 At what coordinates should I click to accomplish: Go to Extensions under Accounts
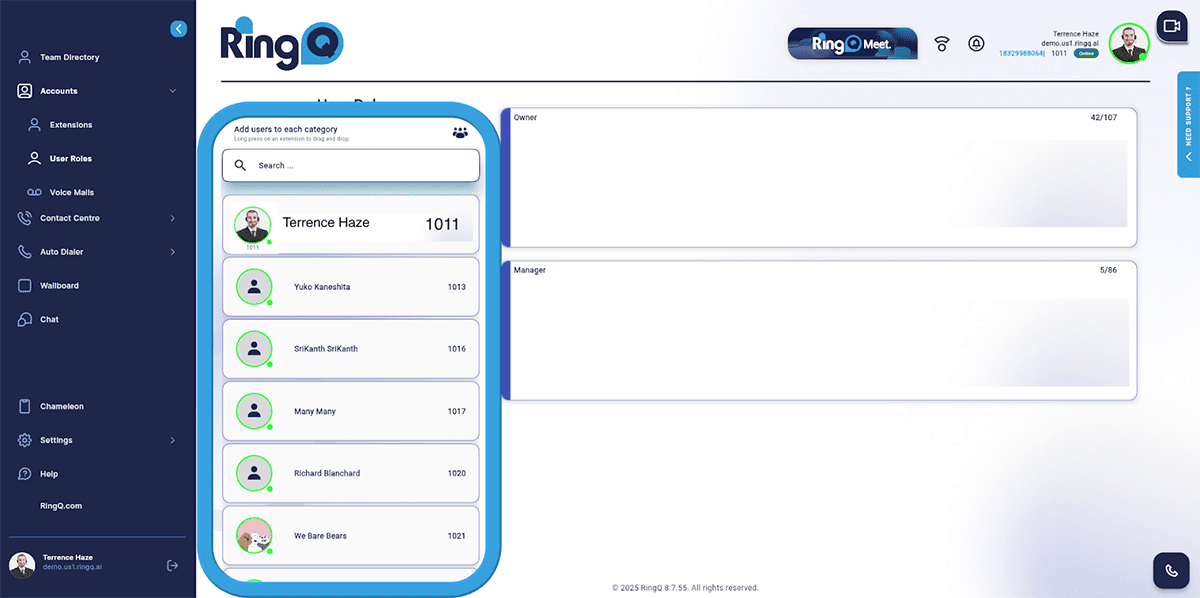(70, 125)
